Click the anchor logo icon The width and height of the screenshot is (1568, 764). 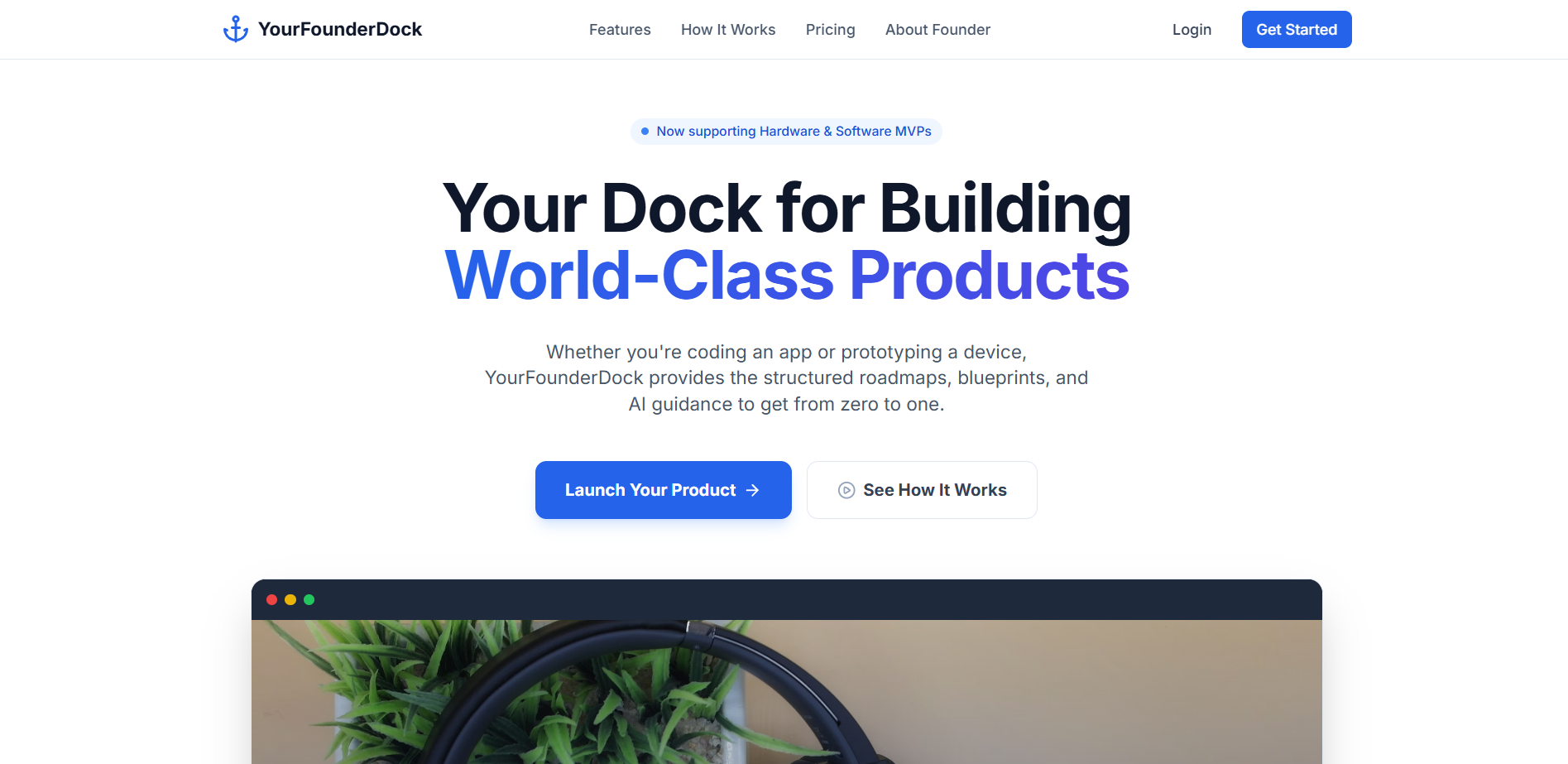pyautogui.click(x=236, y=29)
